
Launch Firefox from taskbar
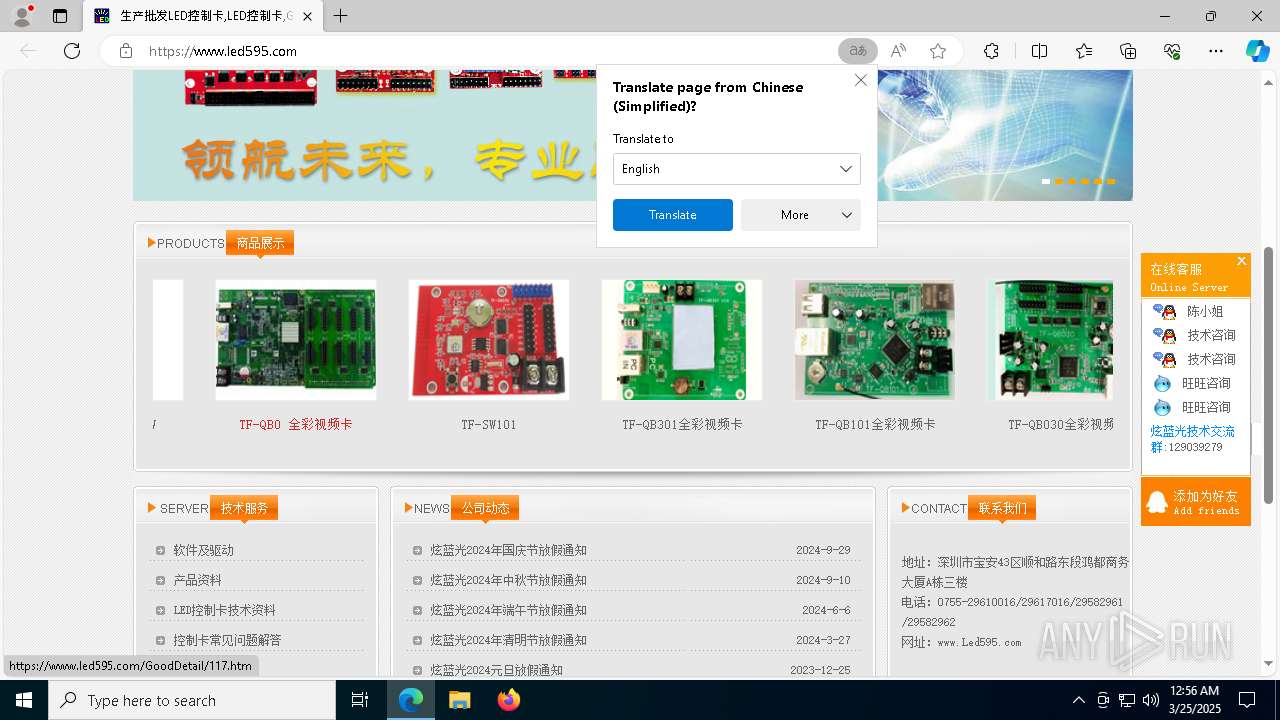click(x=508, y=700)
